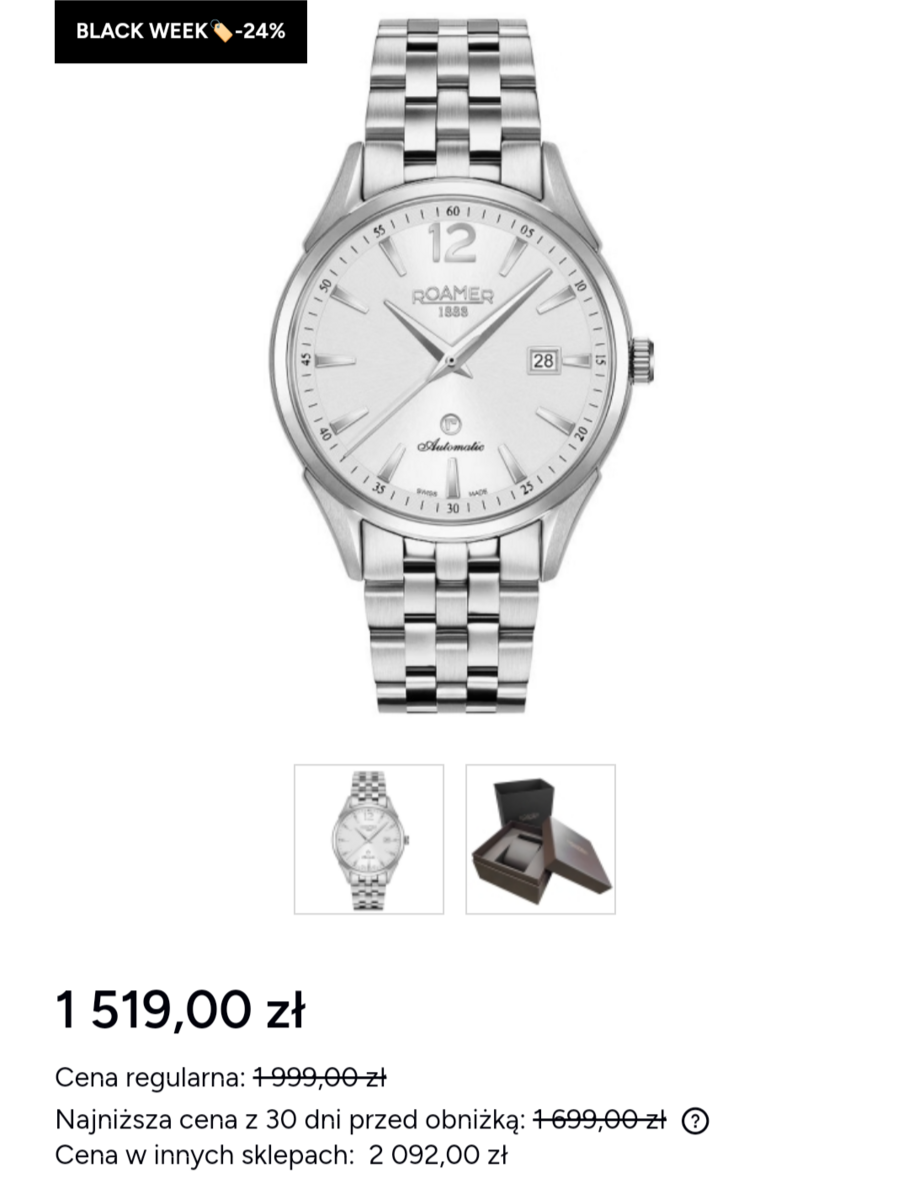Screen dimensions: 898x1200
Task: Click the price tag emoji in Black Week badge
Action: pyautogui.click(x=222, y=31)
